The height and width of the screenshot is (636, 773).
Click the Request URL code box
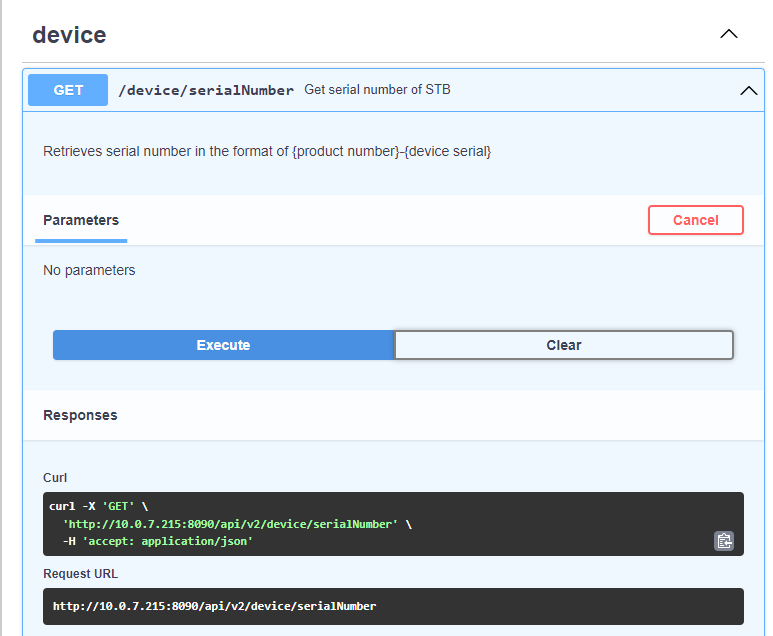click(x=393, y=606)
